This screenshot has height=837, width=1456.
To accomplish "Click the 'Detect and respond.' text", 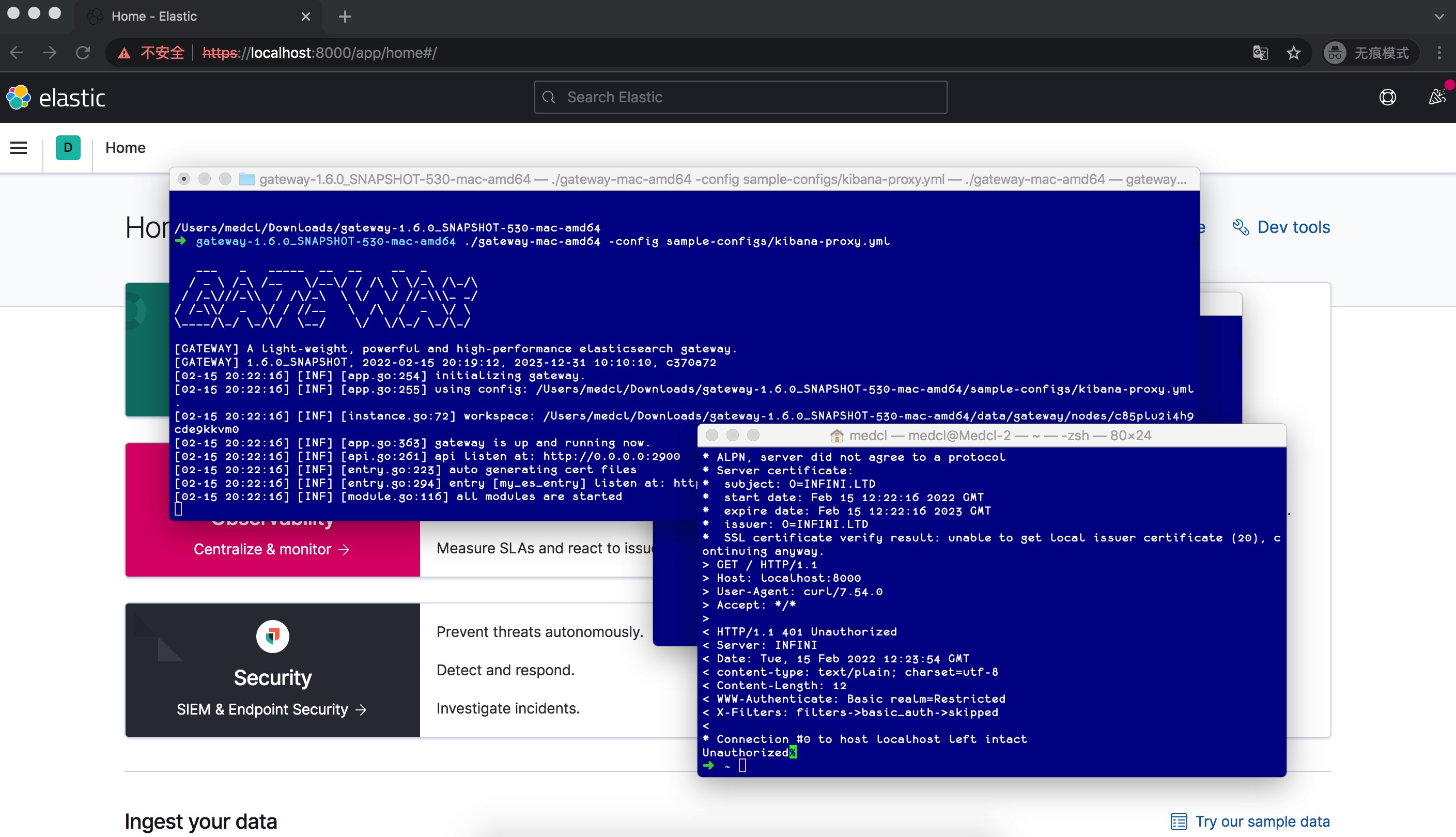I will (x=505, y=670).
